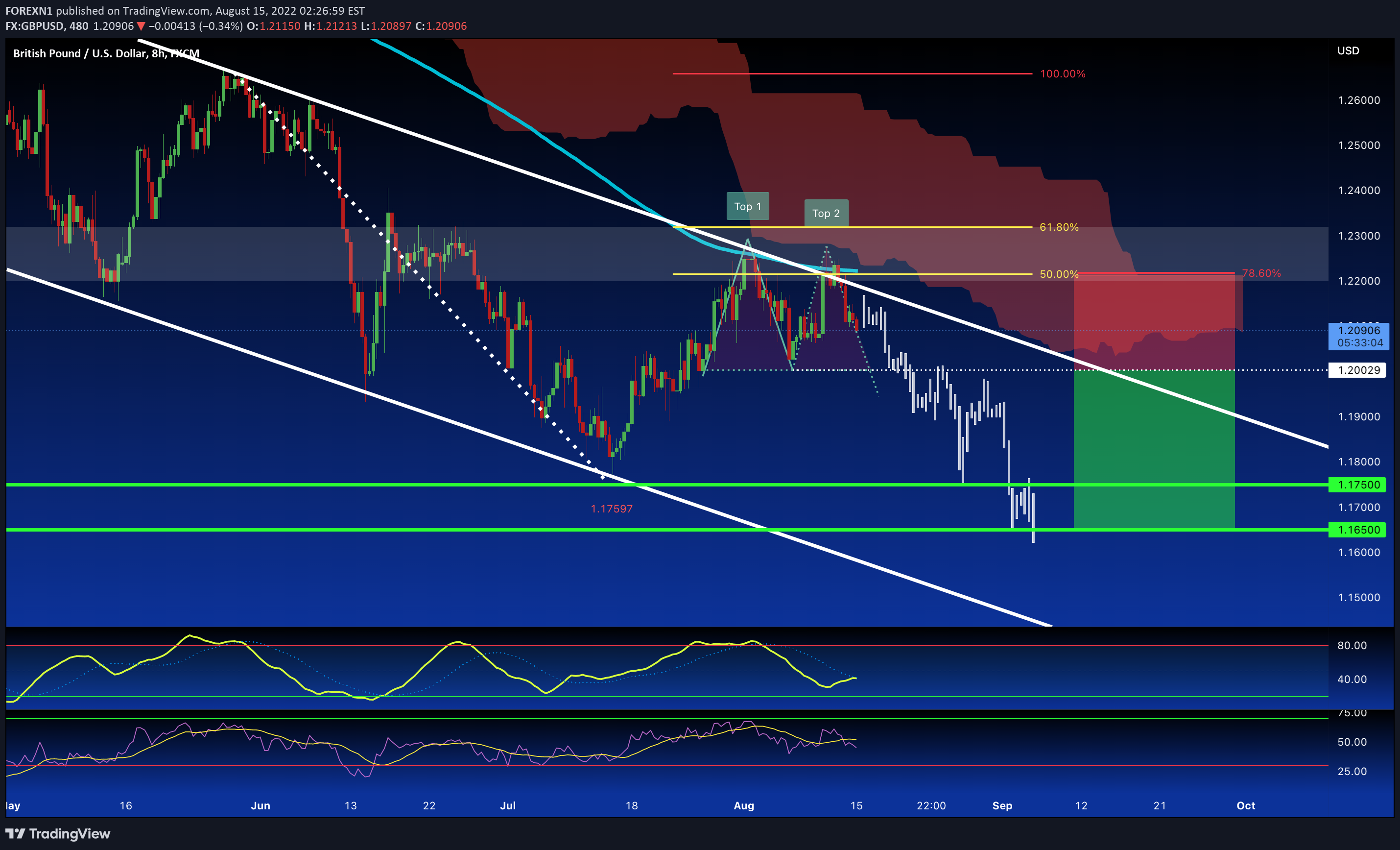Click the Jul label on time axis
Image resolution: width=1400 pixels, height=850 pixels.
507,805
